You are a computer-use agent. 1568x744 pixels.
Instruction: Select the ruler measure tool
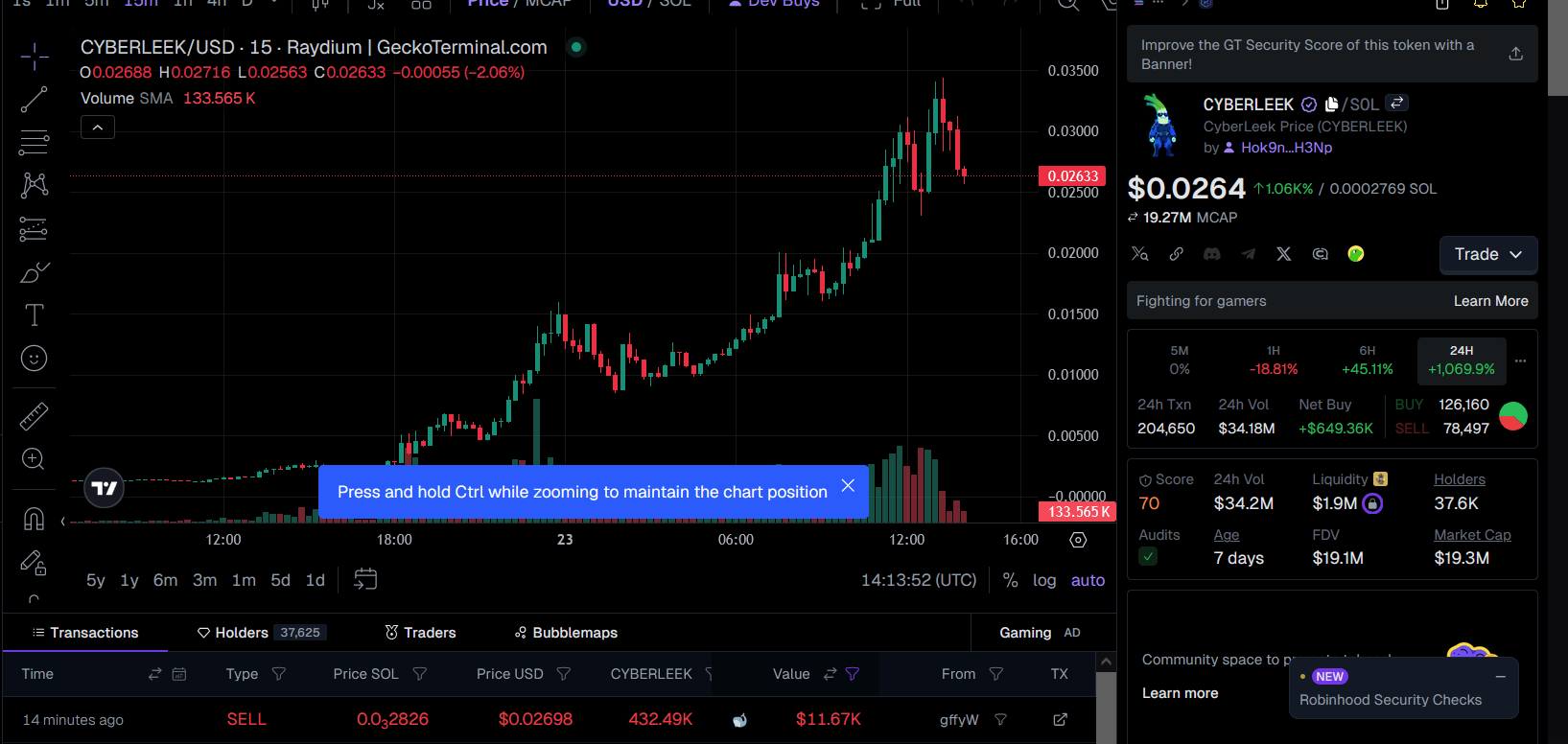click(35, 416)
